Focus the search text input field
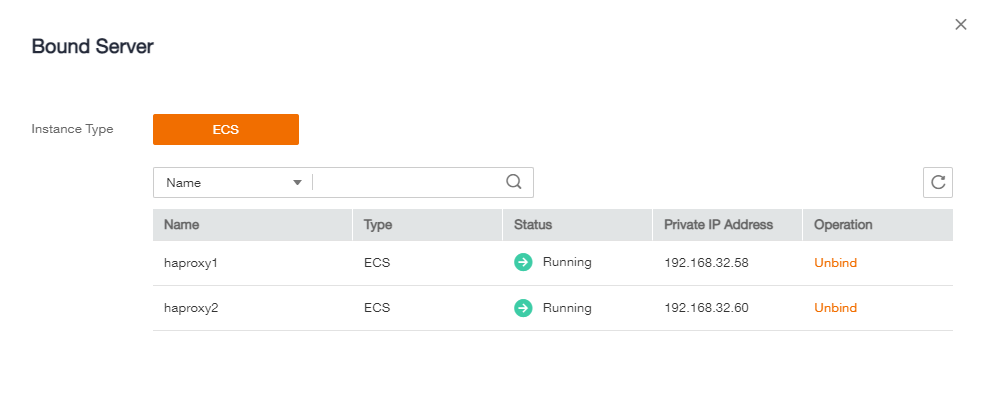The image size is (987, 397). pos(408,182)
